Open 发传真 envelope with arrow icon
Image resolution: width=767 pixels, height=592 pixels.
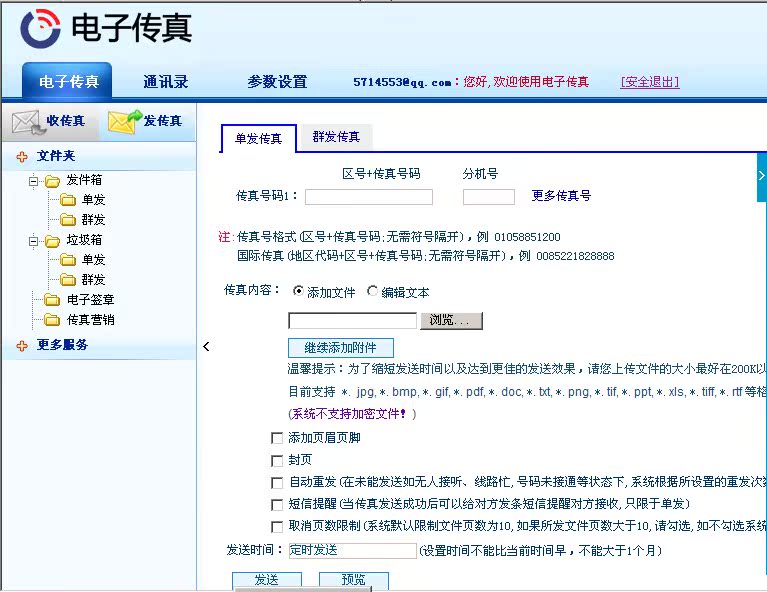(124, 121)
